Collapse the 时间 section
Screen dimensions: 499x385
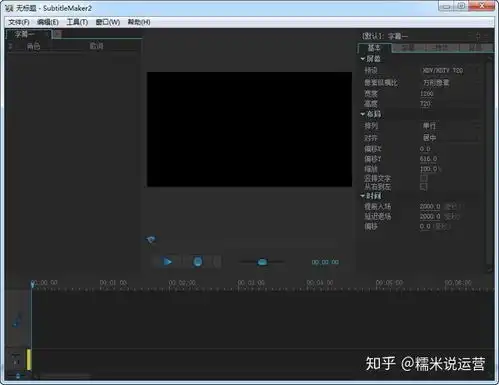click(363, 196)
